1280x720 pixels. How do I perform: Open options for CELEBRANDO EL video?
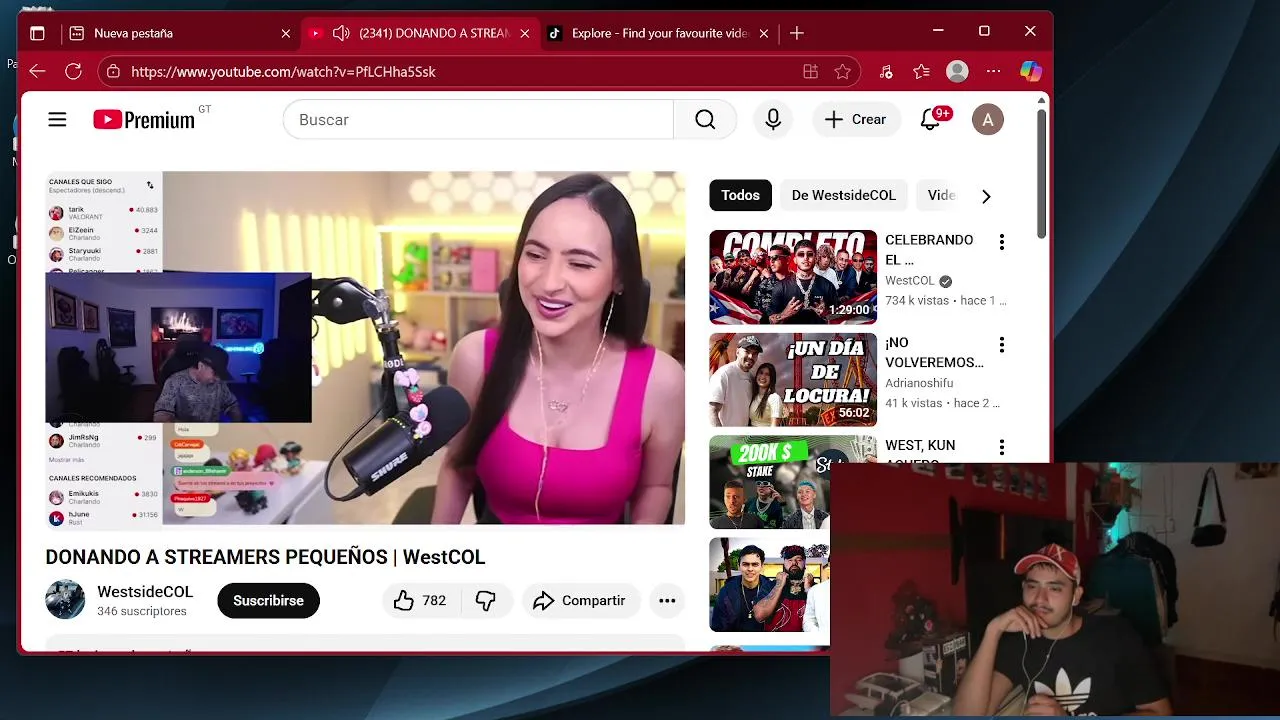(x=1001, y=242)
